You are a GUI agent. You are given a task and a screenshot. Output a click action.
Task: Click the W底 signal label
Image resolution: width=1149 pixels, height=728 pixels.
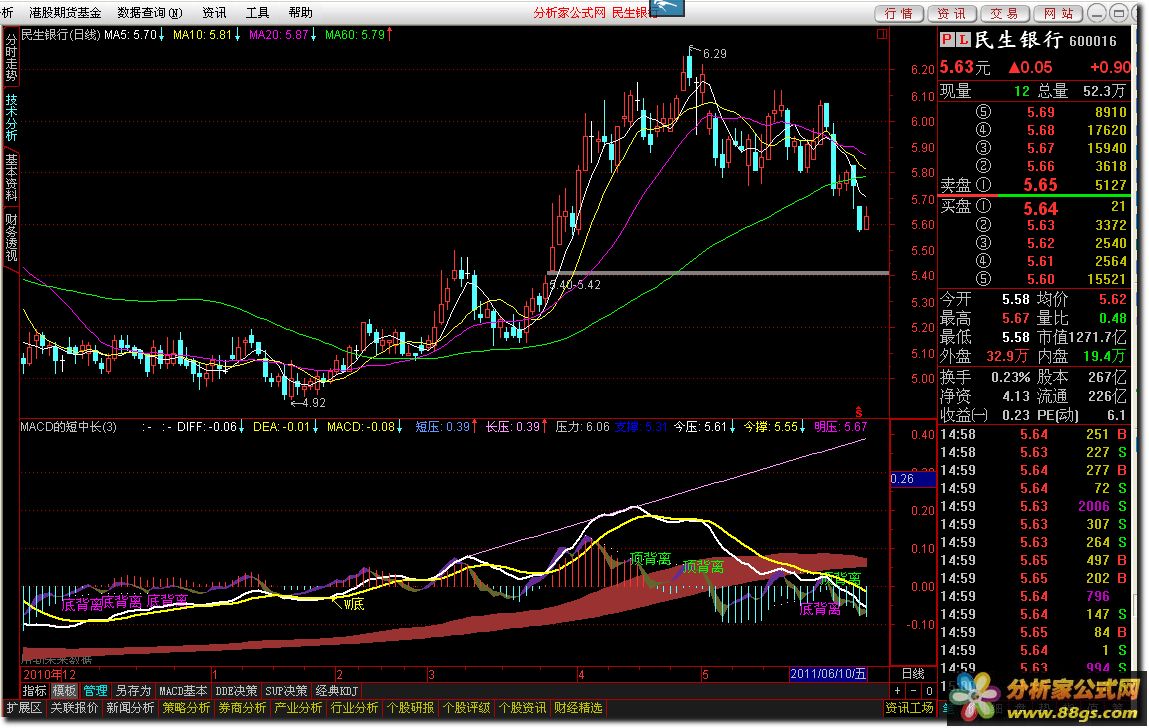click(353, 604)
